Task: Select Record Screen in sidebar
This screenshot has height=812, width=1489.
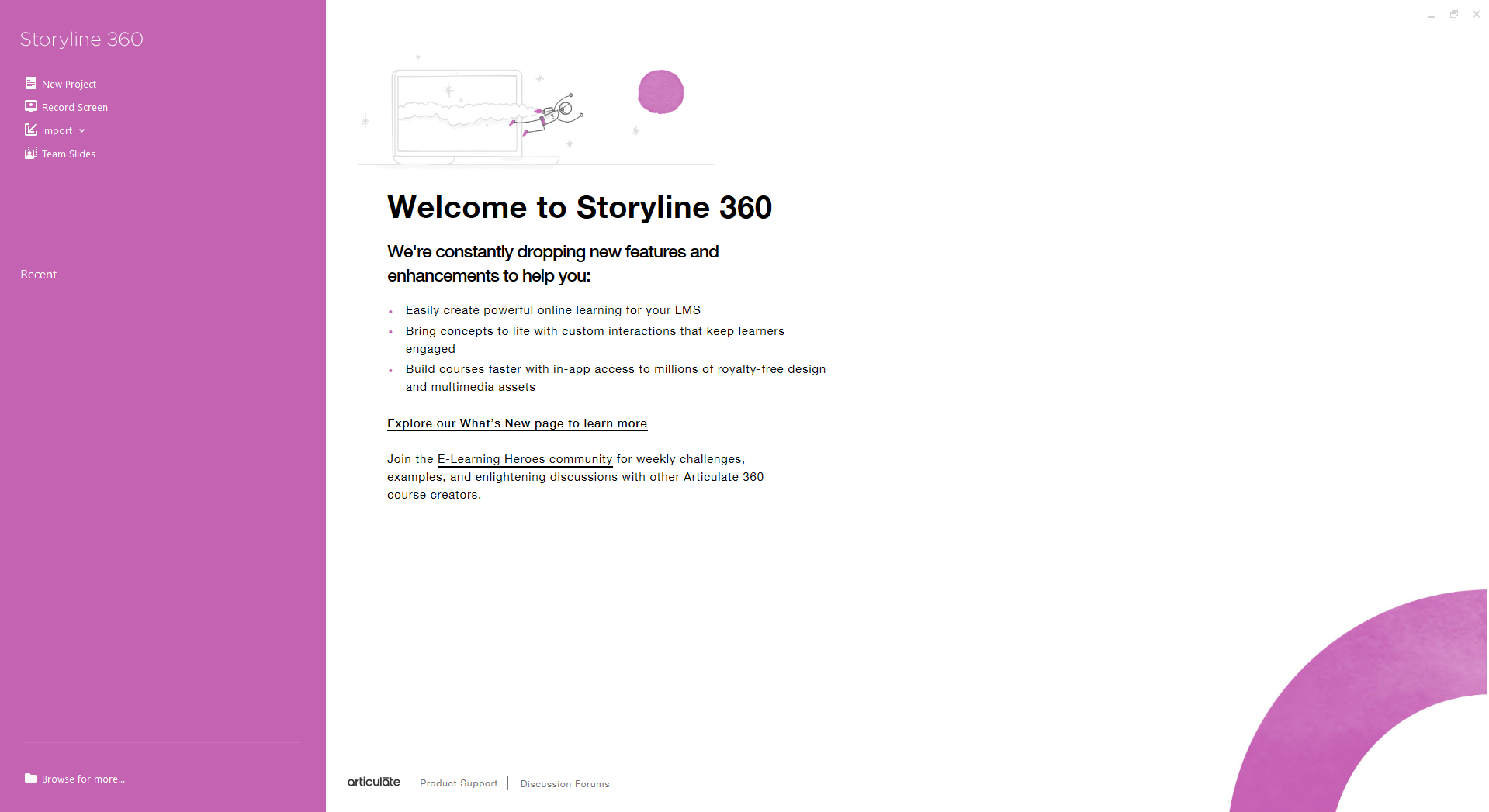Action: point(74,107)
